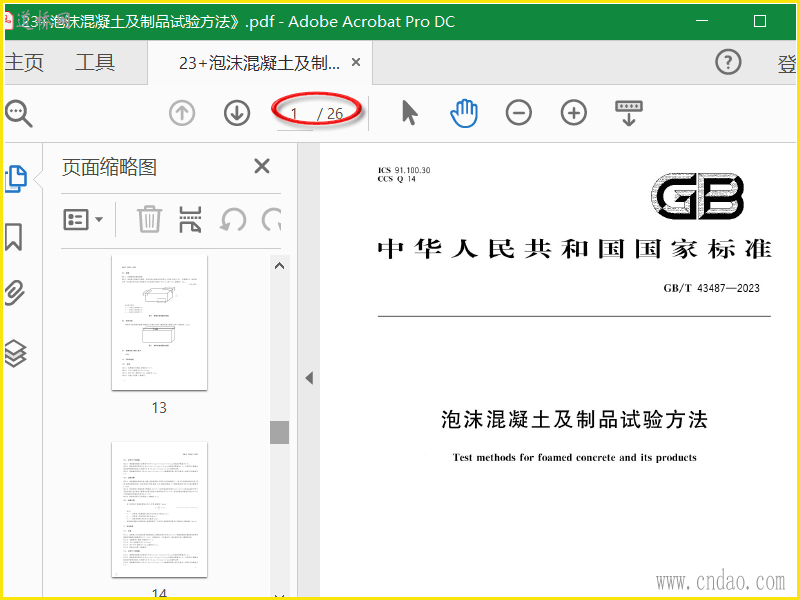This screenshot has height=600, width=800.
Task: Open the Attachments paperclip panel
Action: click(x=14, y=292)
